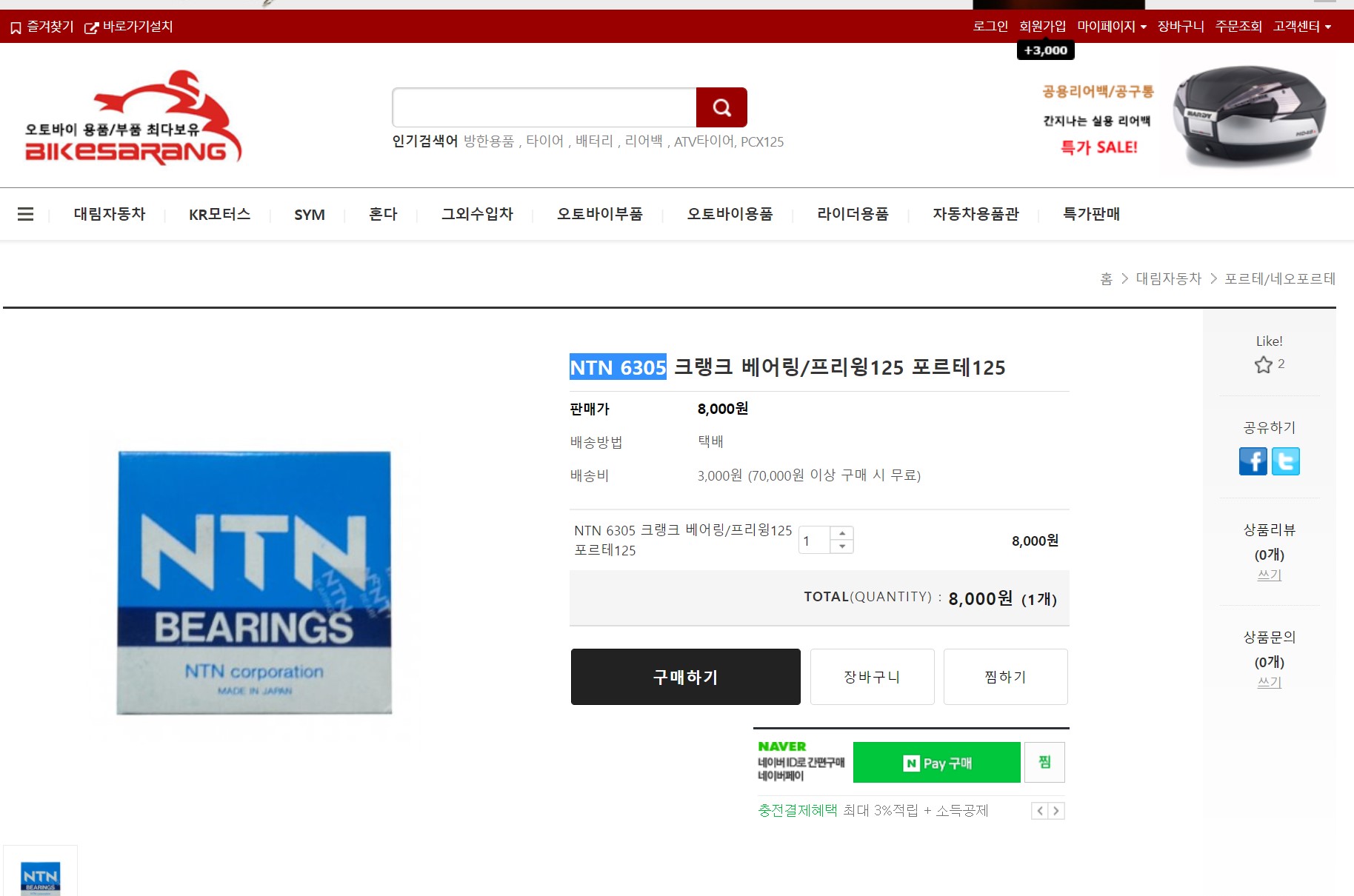Expand the 고객센터 dropdown
This screenshot has height=896, width=1354.
click(1302, 27)
